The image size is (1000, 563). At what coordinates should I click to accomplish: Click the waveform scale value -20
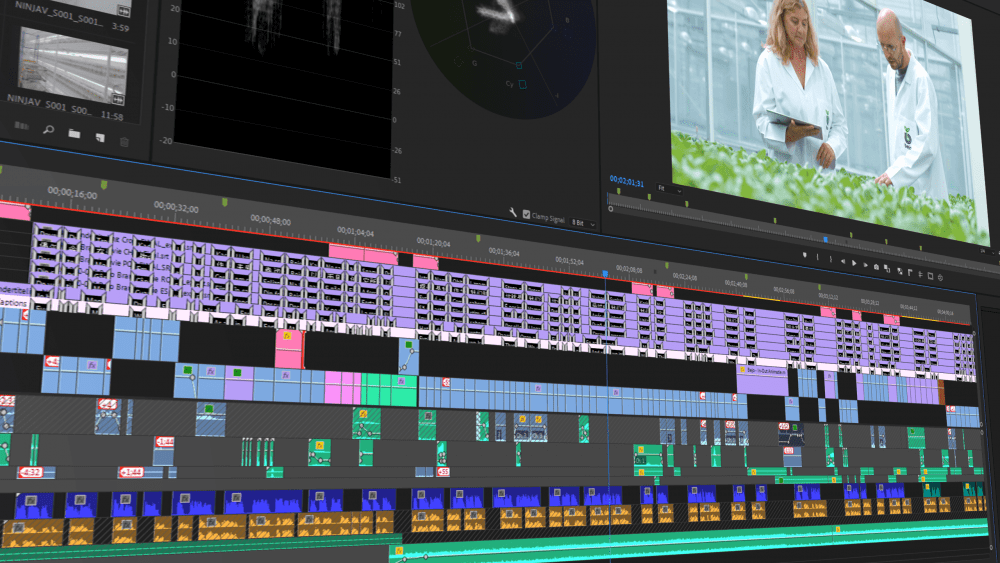[x=166, y=140]
